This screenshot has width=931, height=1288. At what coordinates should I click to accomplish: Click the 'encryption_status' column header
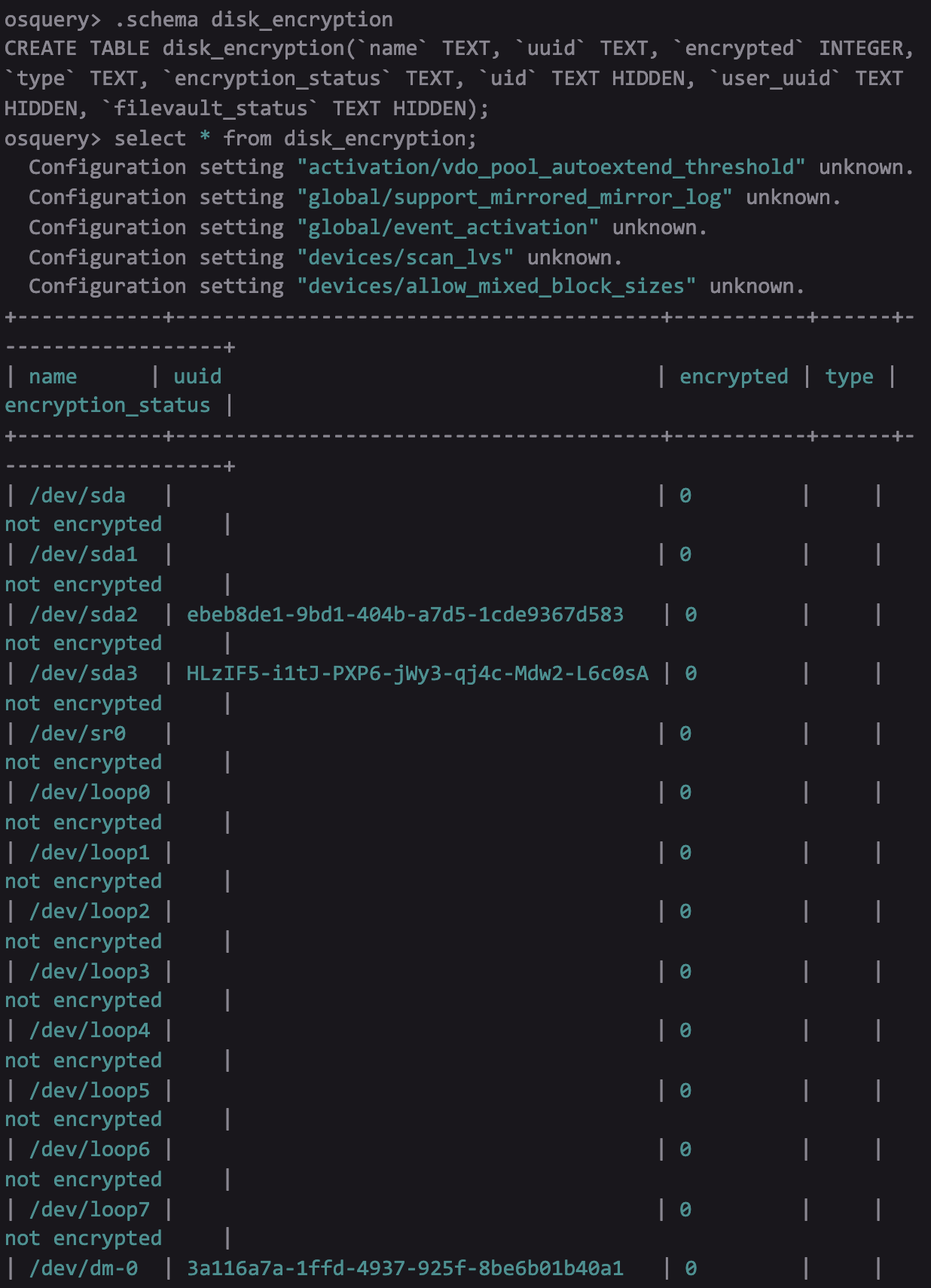tap(108, 405)
